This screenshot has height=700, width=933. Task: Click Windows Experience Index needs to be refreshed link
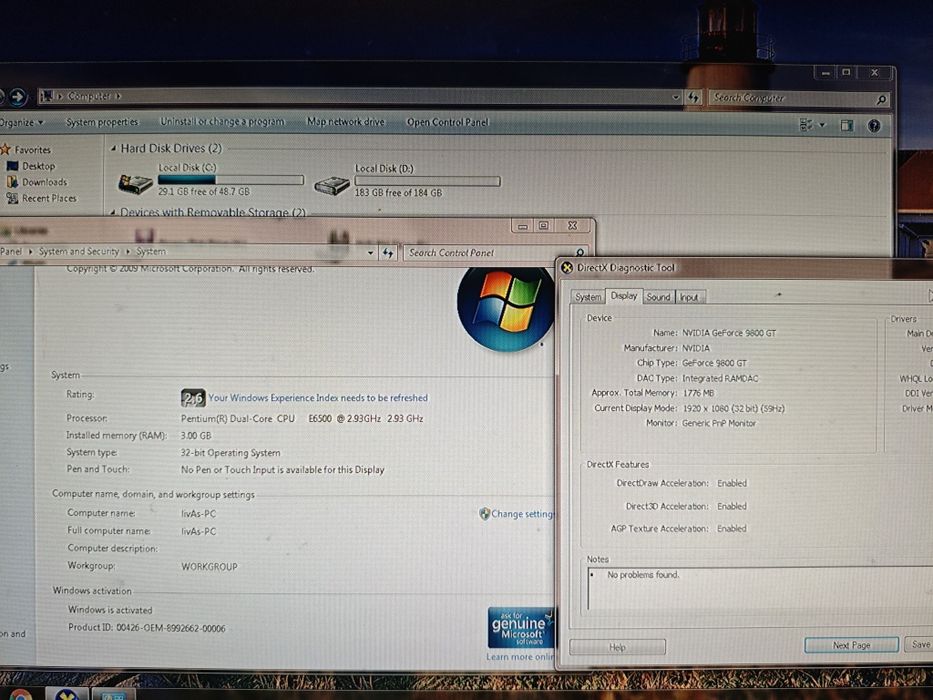[318, 398]
